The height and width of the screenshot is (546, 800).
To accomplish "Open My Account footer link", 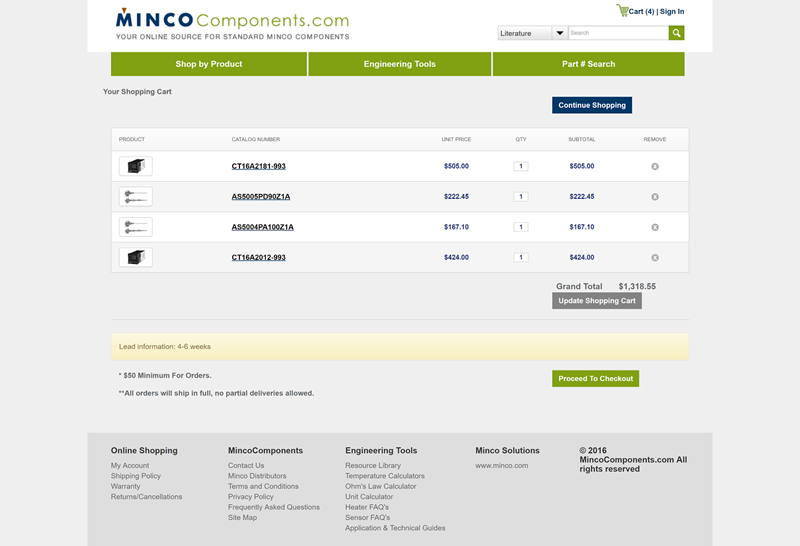I will click(x=130, y=465).
